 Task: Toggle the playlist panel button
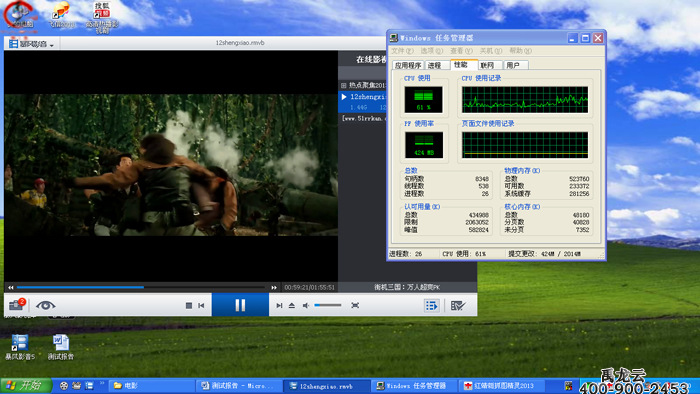431,306
